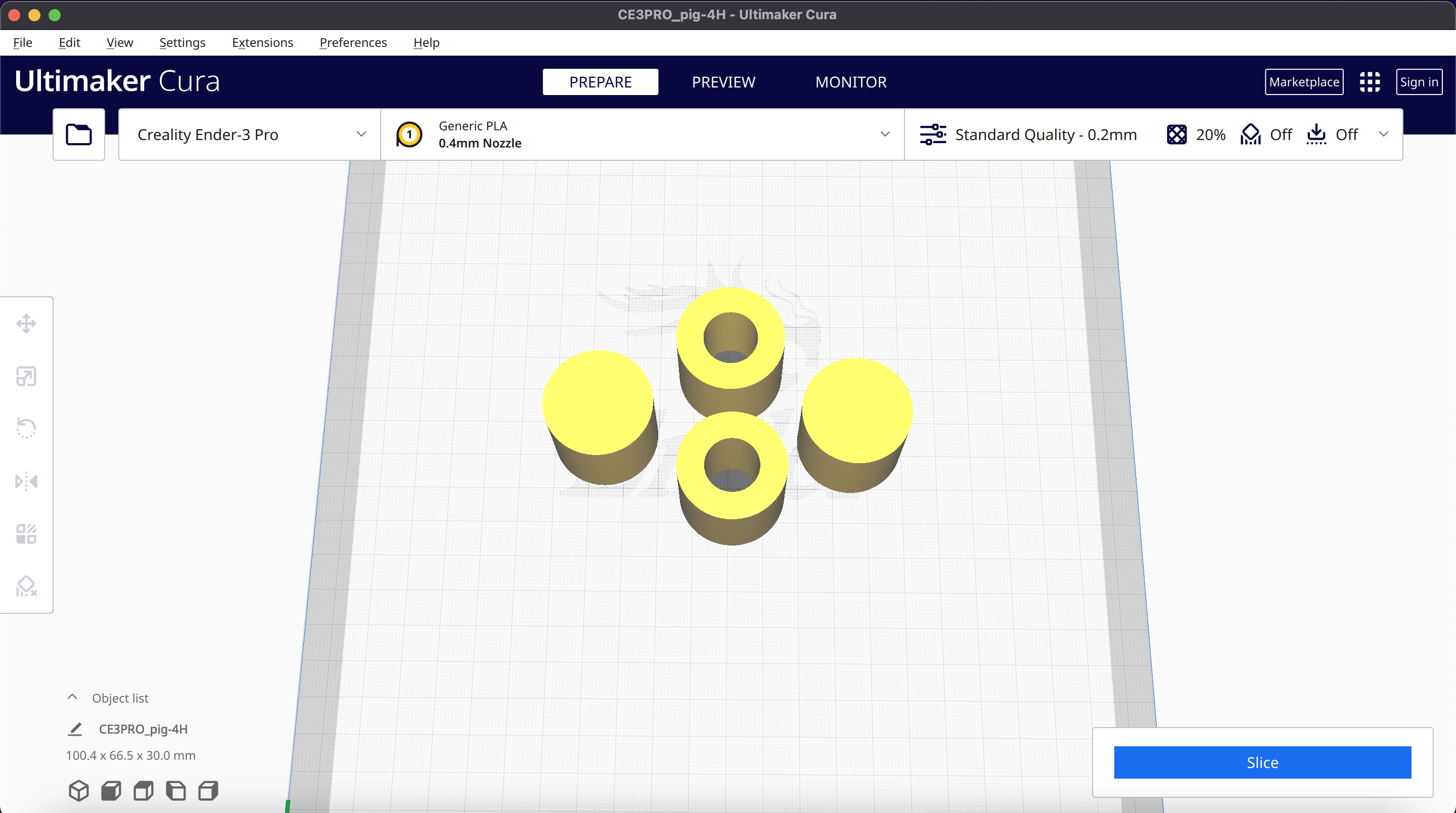Image resolution: width=1456 pixels, height=813 pixels.
Task: Click the extruder 1 material icon
Action: (409, 134)
